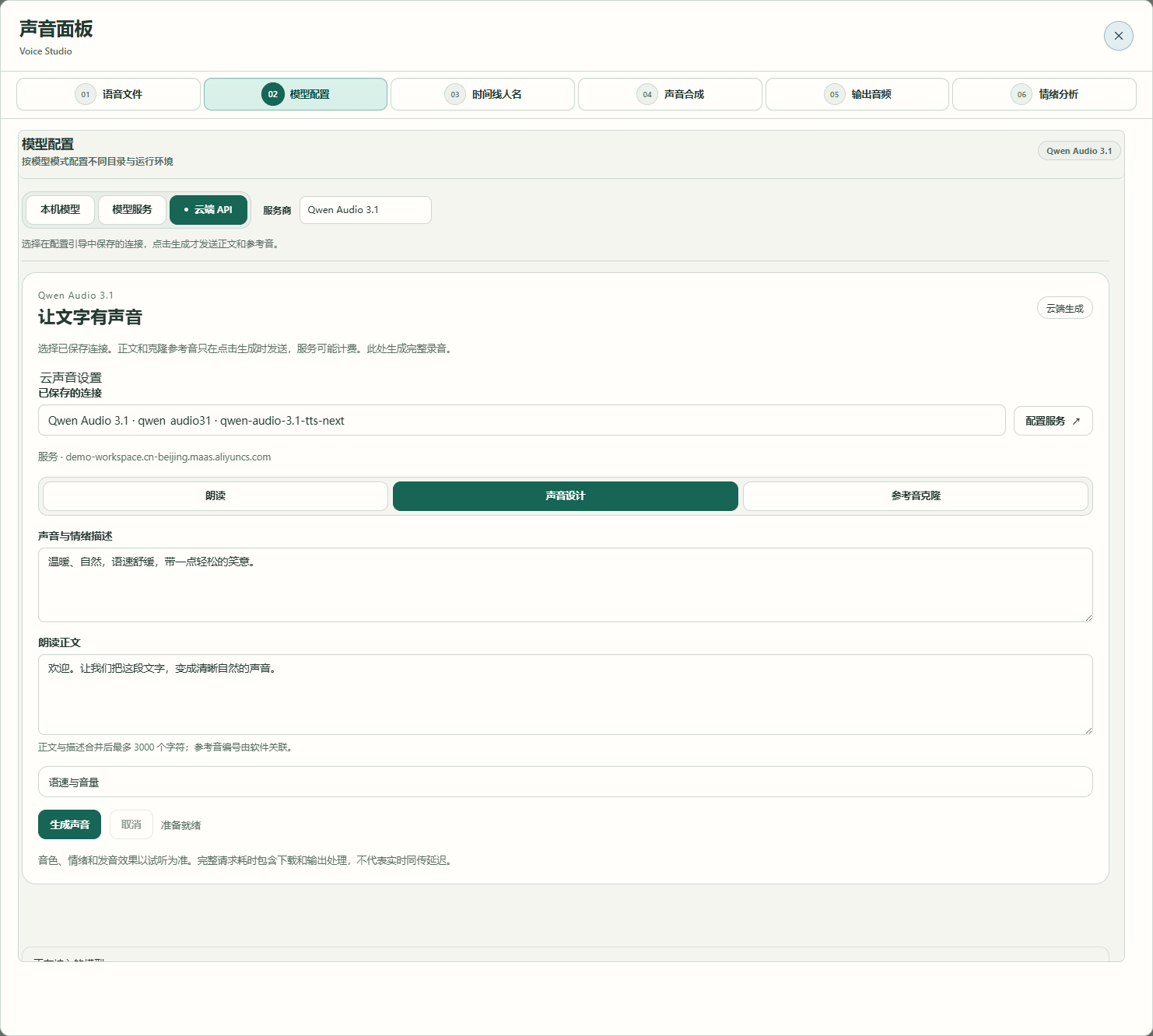Image resolution: width=1153 pixels, height=1036 pixels.
Task: Click the 生成声音 button
Action: pos(69,824)
